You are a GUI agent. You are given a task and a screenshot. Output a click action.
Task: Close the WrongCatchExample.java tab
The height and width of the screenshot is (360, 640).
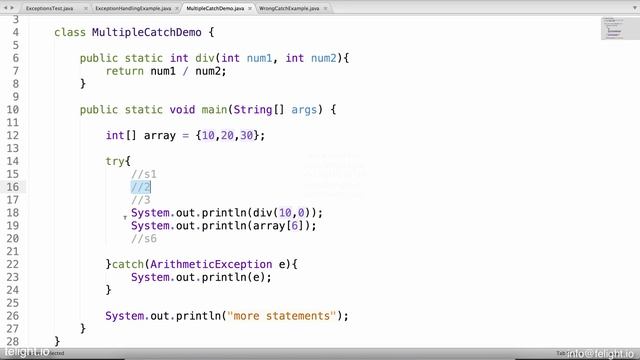pyautogui.click(x=325, y=8)
